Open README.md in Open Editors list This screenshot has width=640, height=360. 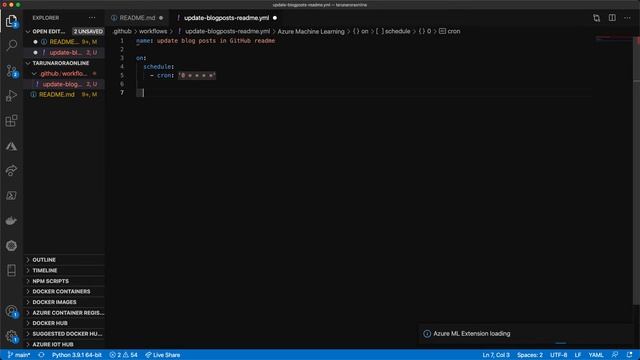(x=64, y=42)
